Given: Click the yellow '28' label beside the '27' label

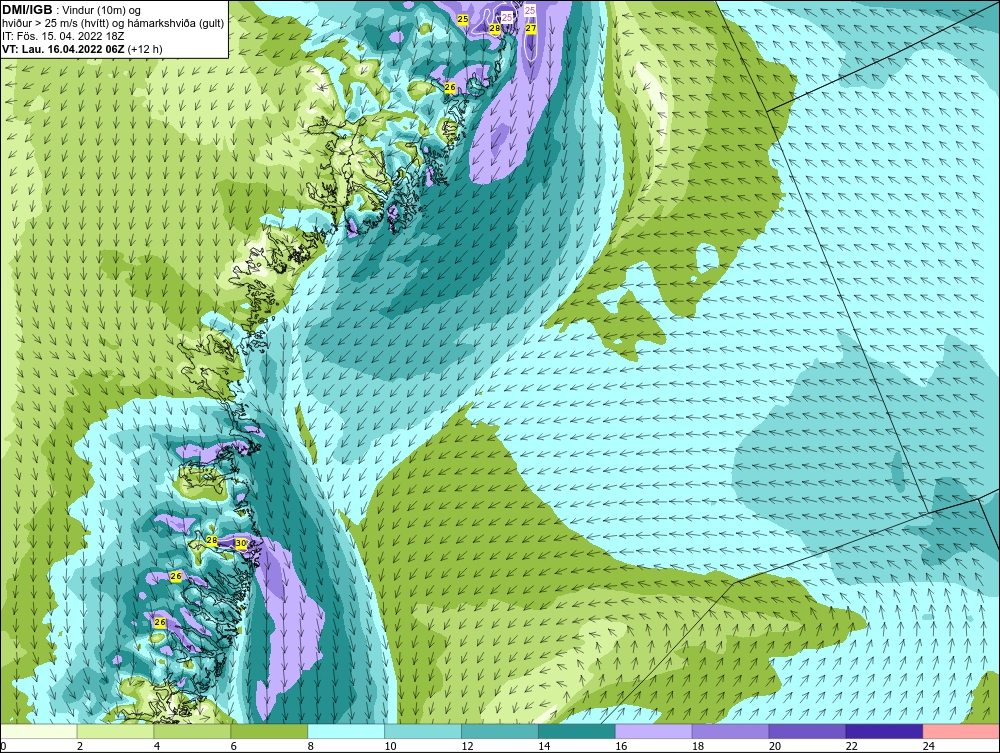Looking at the screenshot, I should click(x=495, y=28).
